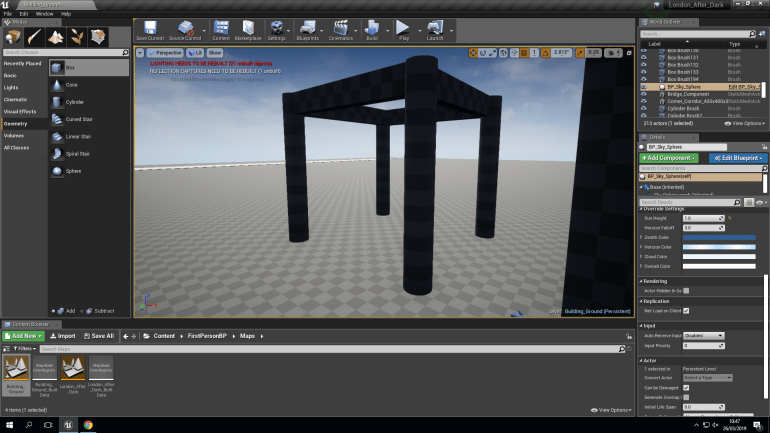This screenshot has width=770, height=433.
Task: Open the Marketplace toolbar icon
Action: [x=248, y=30]
